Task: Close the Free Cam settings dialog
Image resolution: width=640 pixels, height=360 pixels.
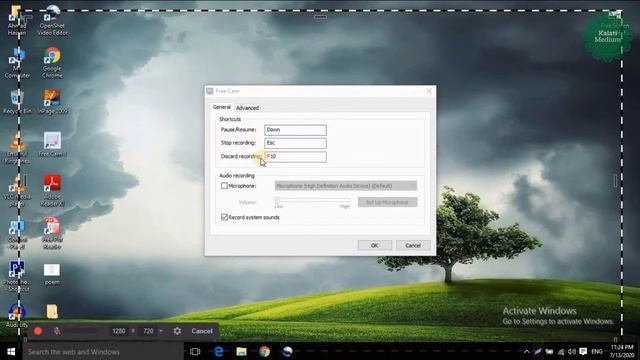Action: (x=429, y=91)
